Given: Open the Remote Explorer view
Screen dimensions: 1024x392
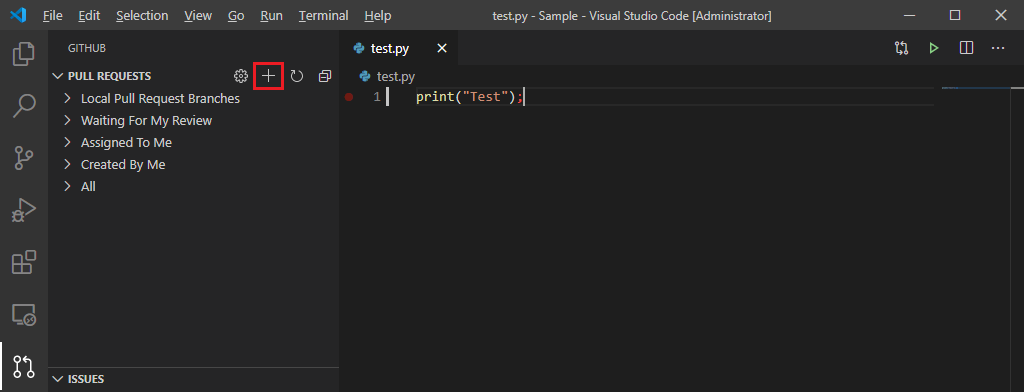Looking at the screenshot, I should tap(24, 315).
